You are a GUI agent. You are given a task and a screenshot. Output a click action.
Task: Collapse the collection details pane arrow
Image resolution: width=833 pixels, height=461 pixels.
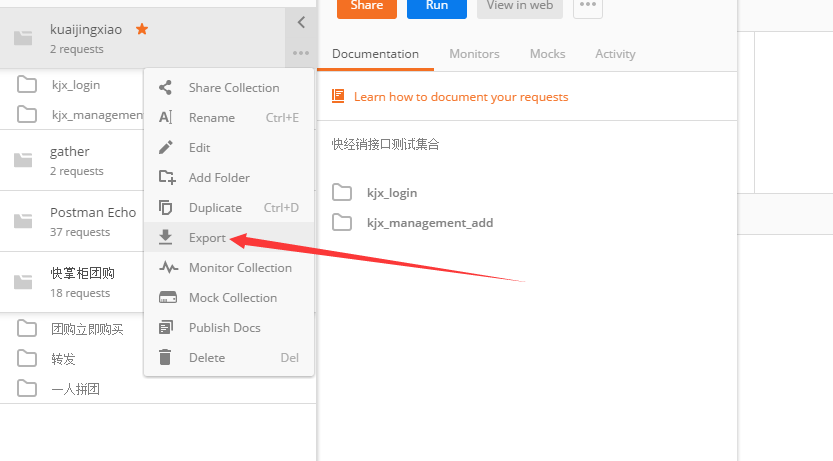(x=301, y=22)
